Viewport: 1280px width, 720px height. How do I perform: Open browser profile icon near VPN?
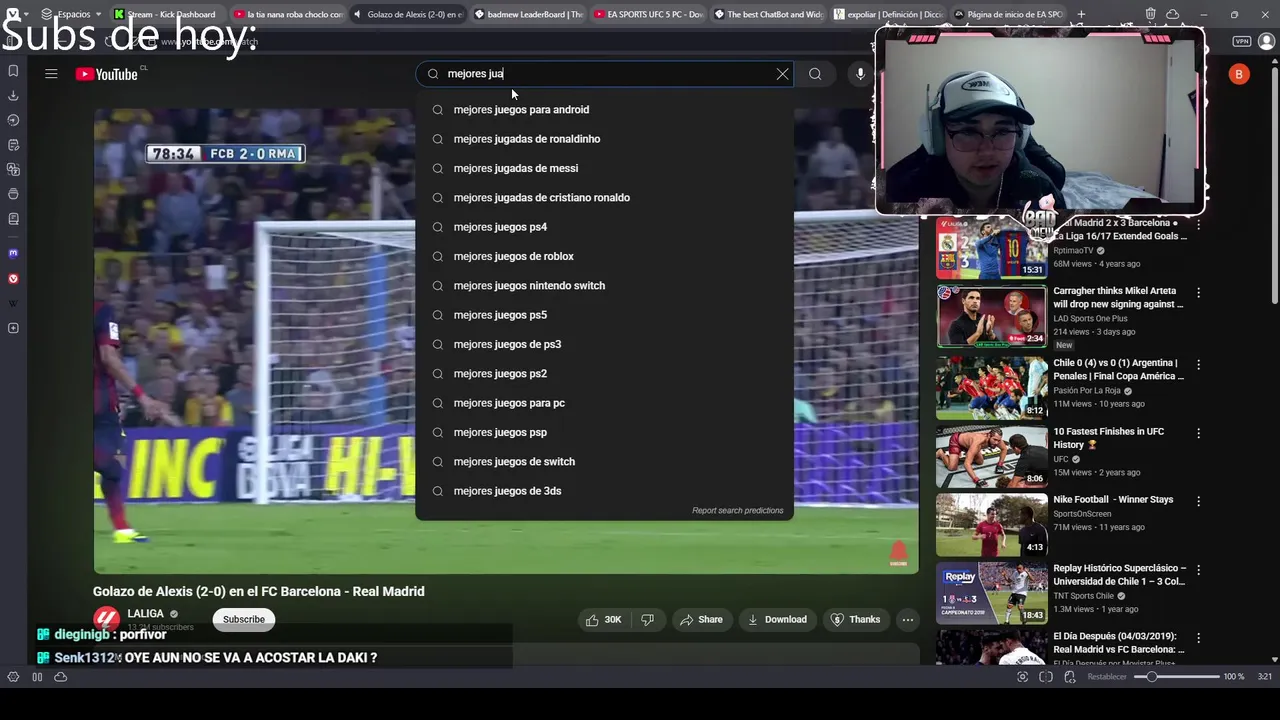tap(1267, 41)
